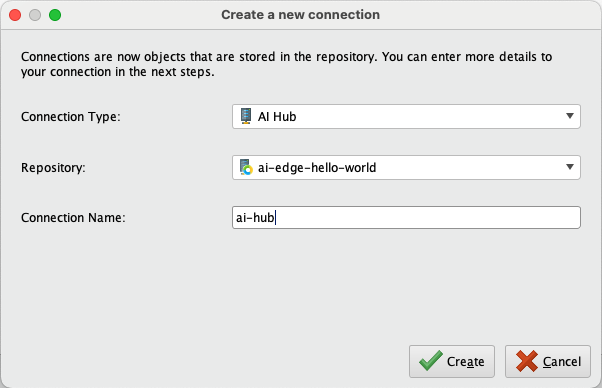Click the ai-edge-hello-world repository icon
Screen dimensions: 602x388
tap(246, 167)
